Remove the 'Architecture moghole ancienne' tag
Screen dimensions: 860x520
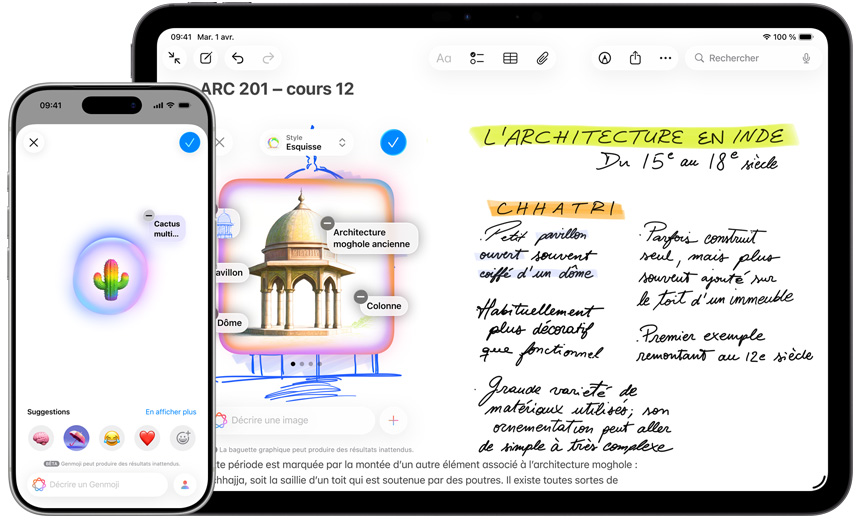click(328, 223)
